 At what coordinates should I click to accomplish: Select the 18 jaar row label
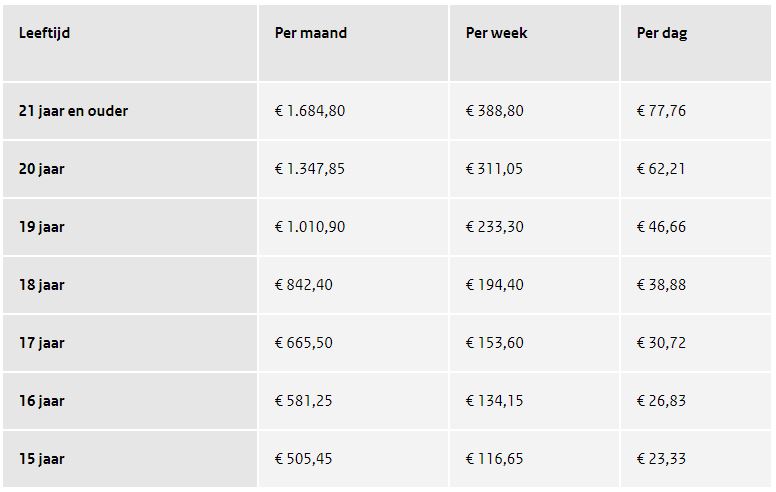pyautogui.click(x=42, y=285)
